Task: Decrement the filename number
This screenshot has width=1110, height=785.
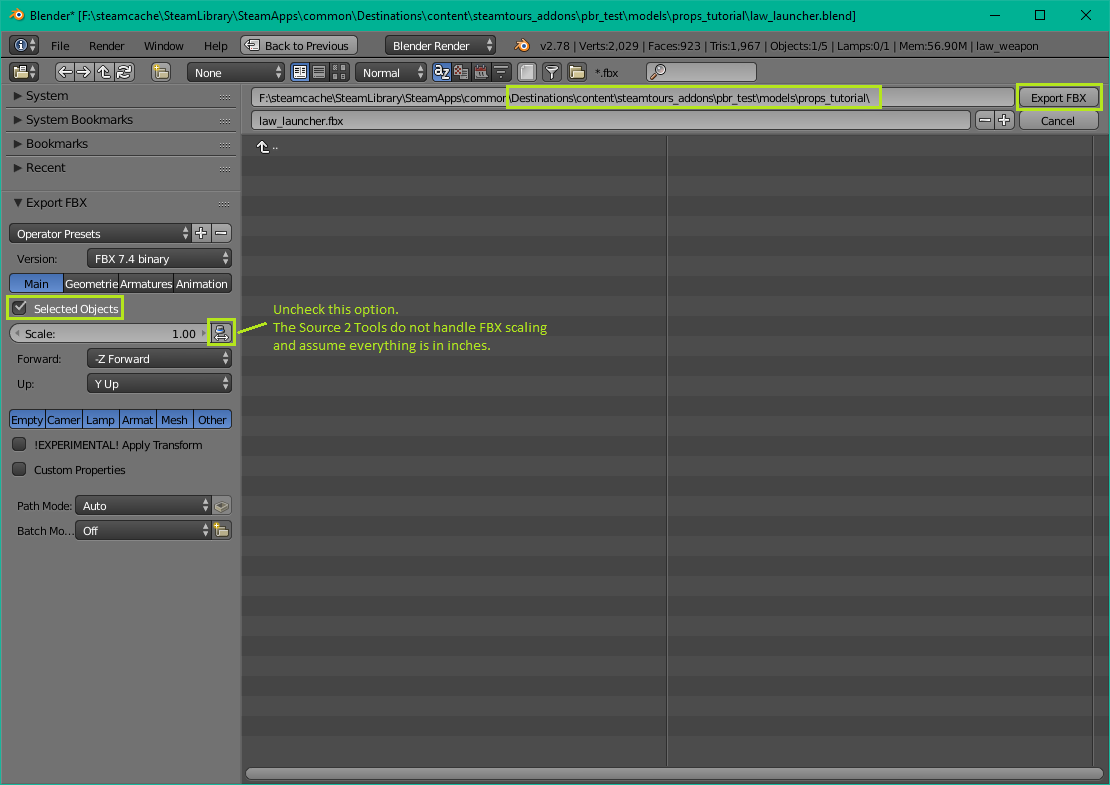Action: (x=985, y=120)
